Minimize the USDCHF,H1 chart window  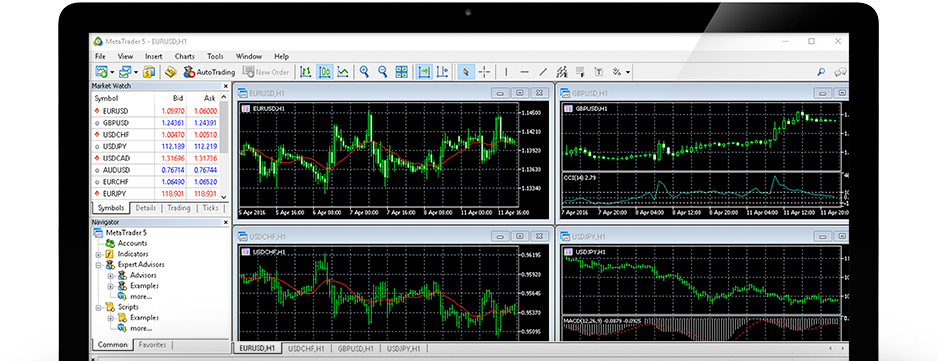point(501,236)
